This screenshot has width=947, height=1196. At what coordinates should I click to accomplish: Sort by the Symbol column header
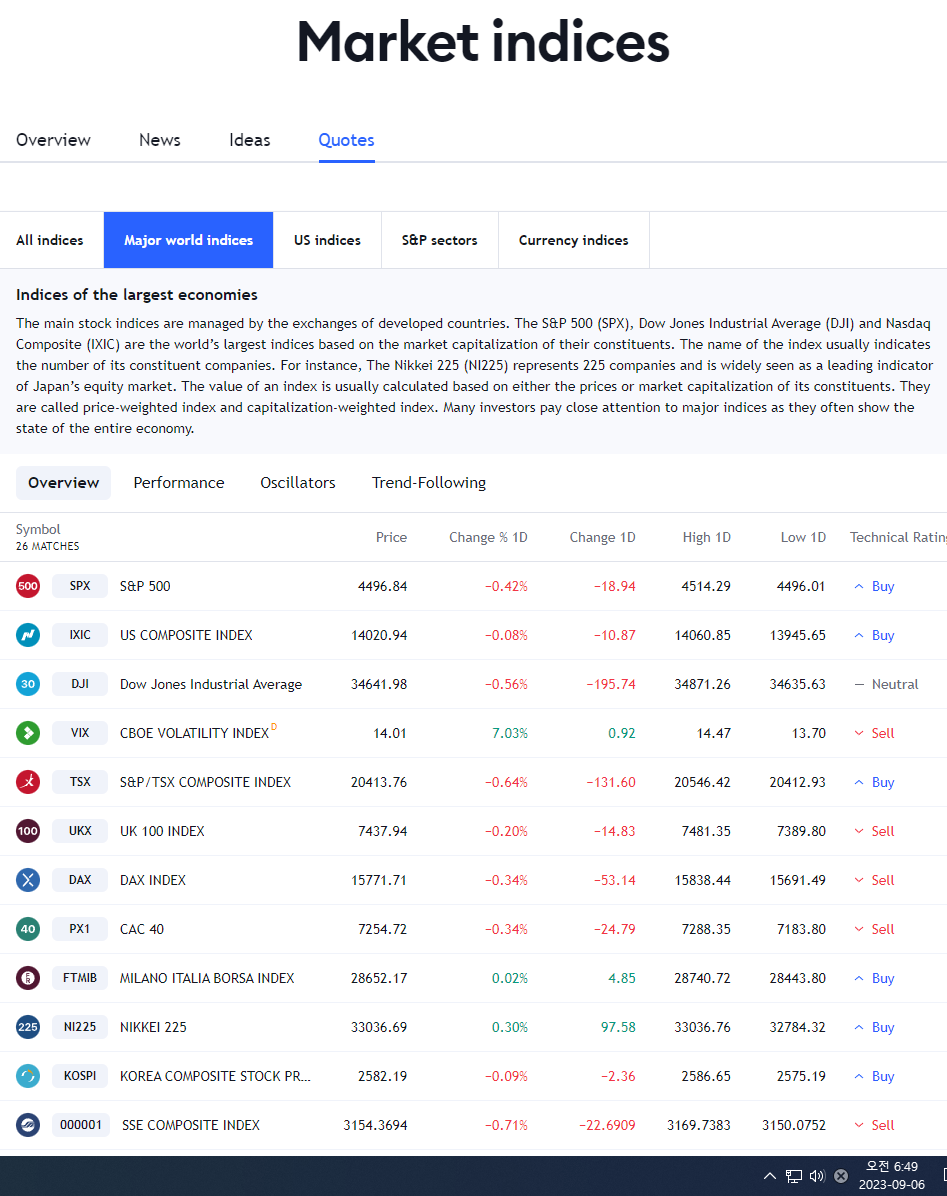pyautogui.click(x=38, y=529)
